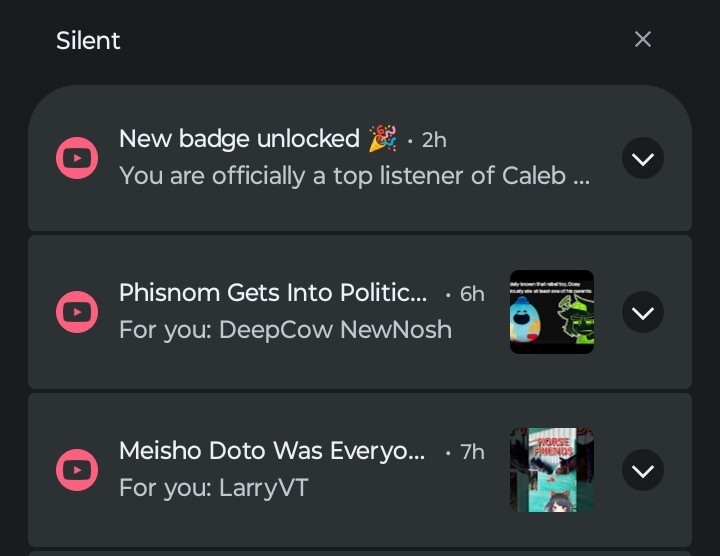
Task: Tap the top listener of Caleb message
Action: (354, 176)
